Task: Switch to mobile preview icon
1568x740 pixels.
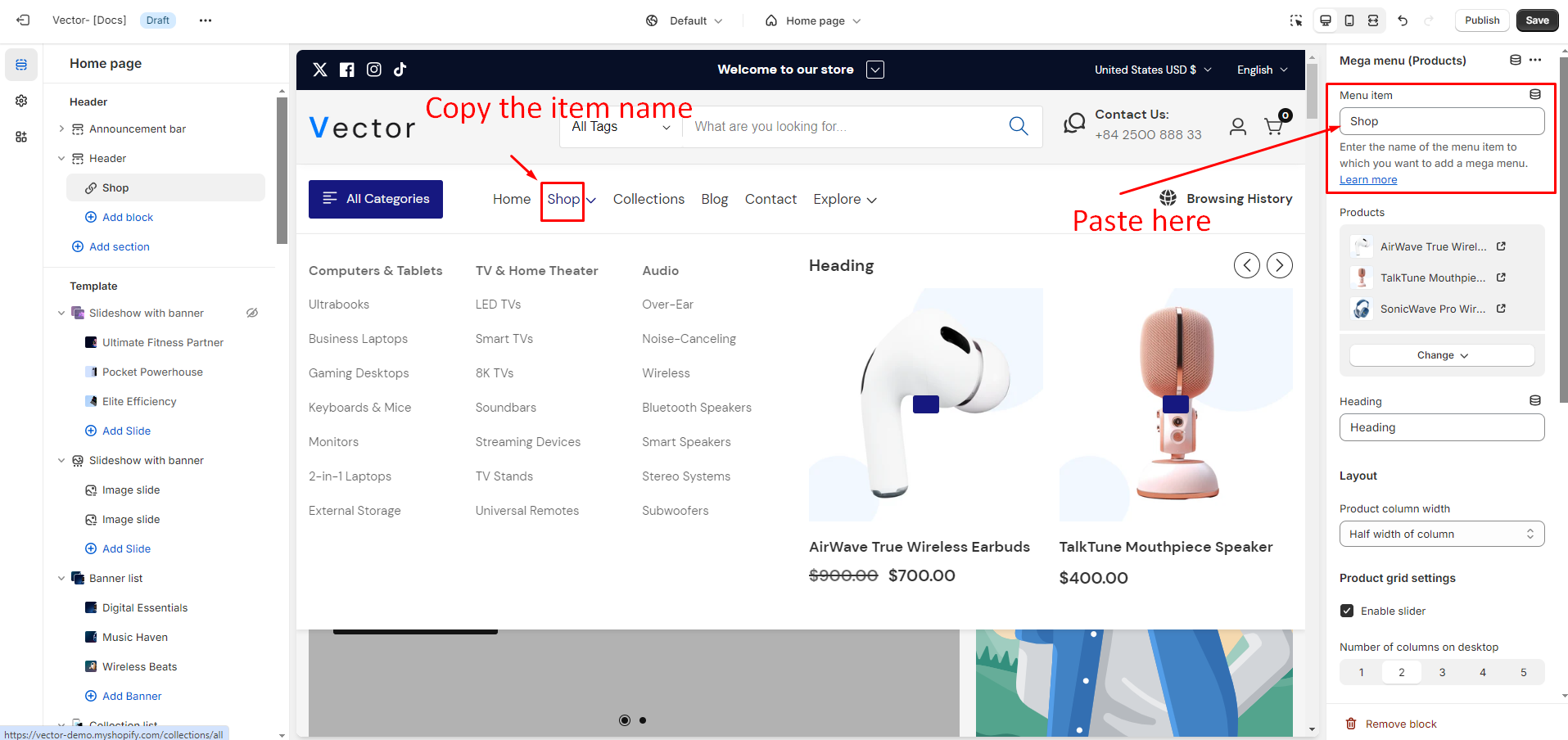Action: pyautogui.click(x=1349, y=20)
